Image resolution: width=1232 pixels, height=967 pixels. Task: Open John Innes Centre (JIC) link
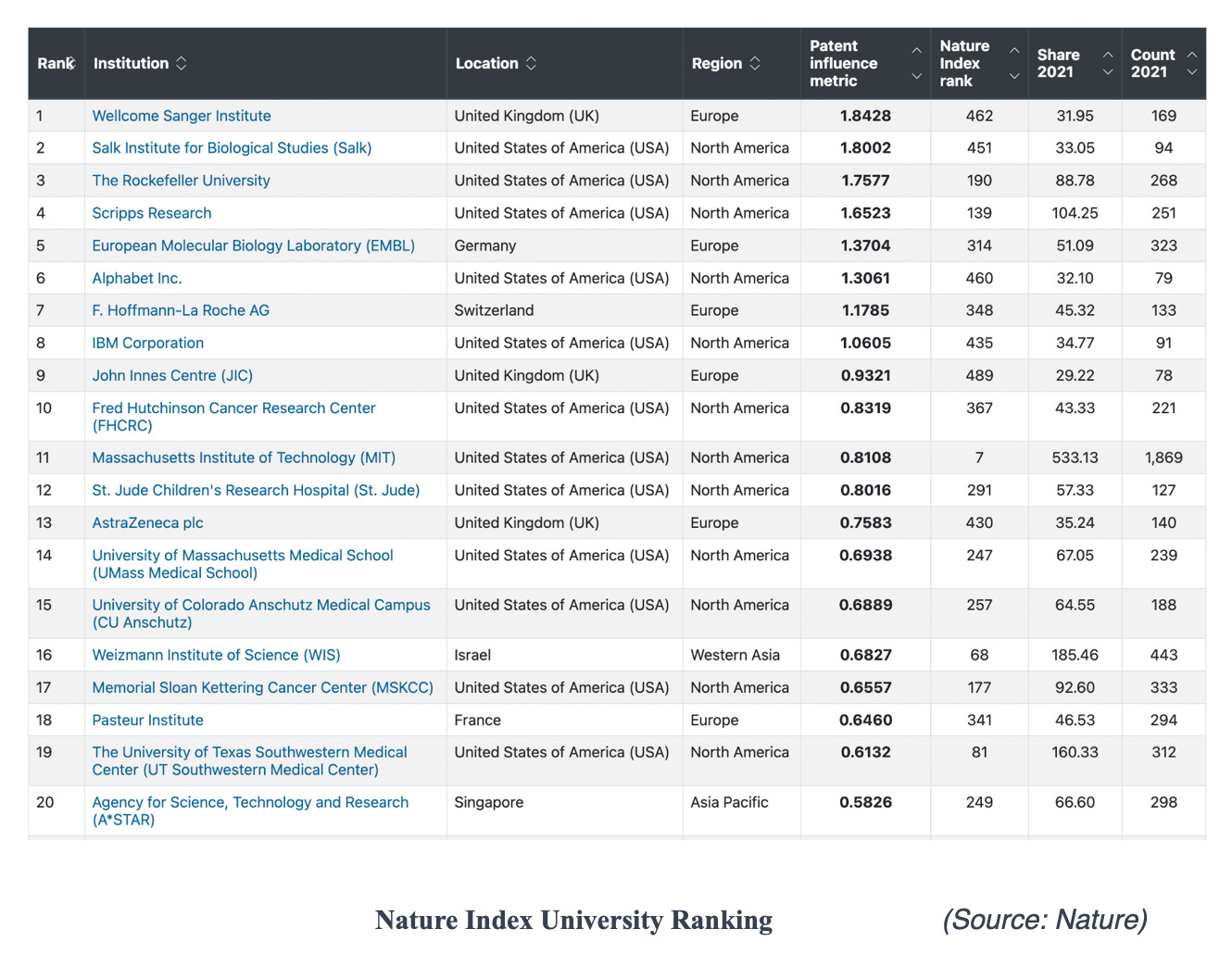coord(172,375)
